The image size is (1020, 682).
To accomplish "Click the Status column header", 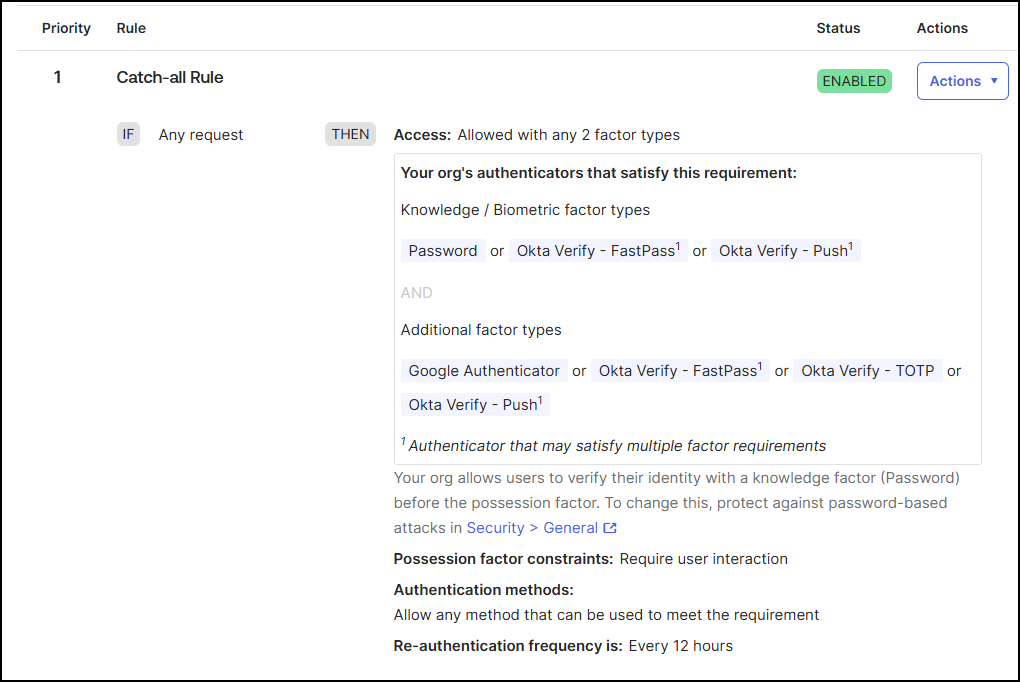I will point(838,28).
